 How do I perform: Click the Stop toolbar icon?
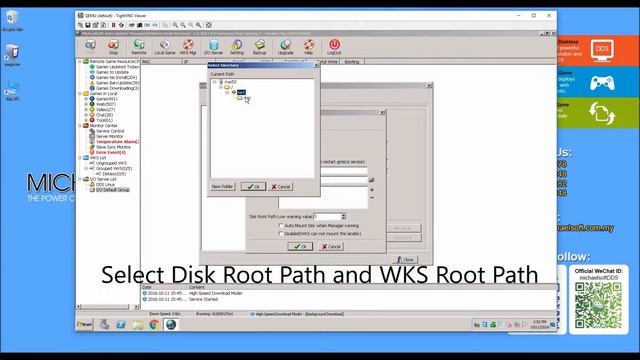pyautogui.click(x=113, y=47)
